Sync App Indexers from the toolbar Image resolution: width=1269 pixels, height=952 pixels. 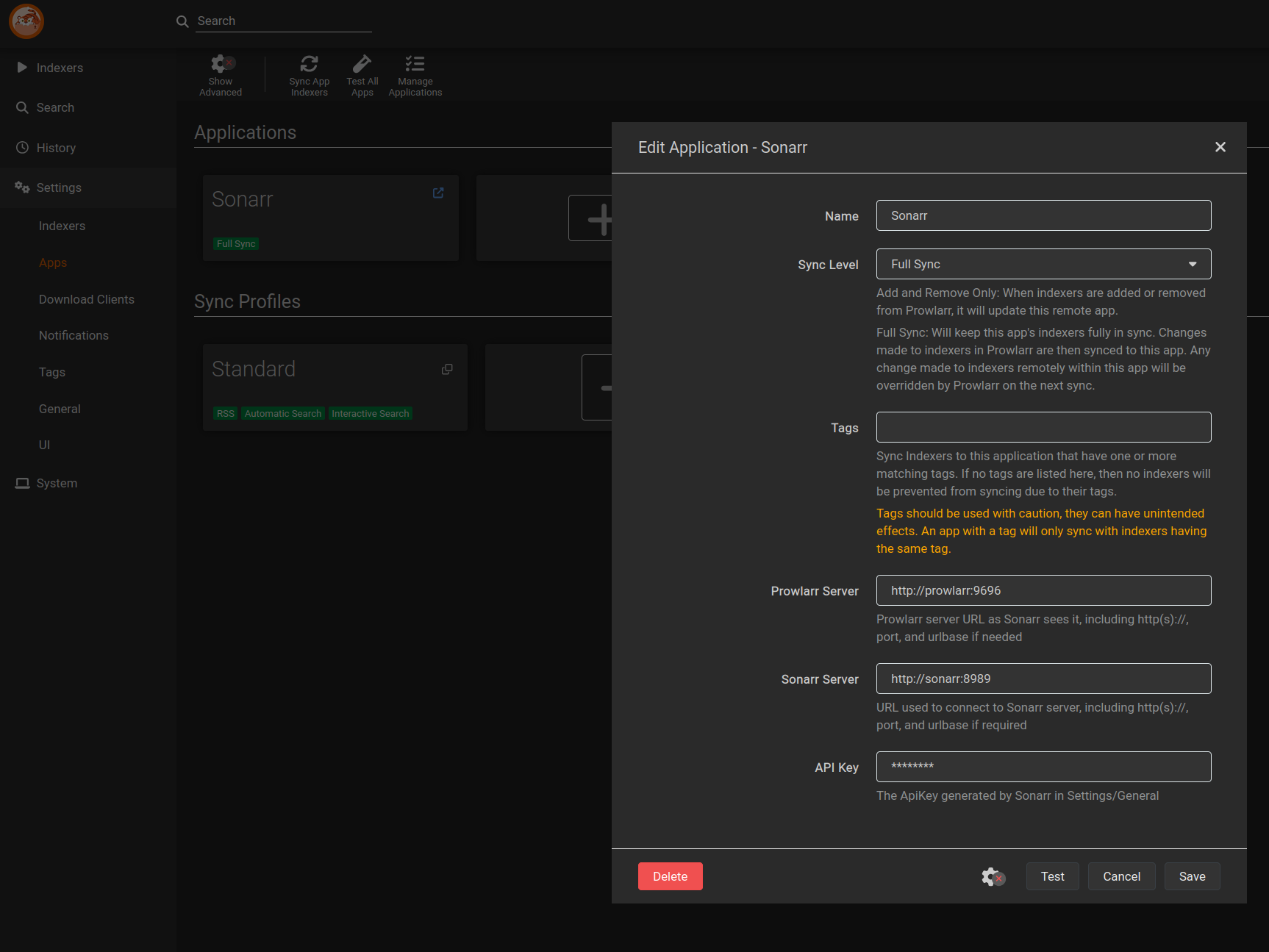click(309, 75)
